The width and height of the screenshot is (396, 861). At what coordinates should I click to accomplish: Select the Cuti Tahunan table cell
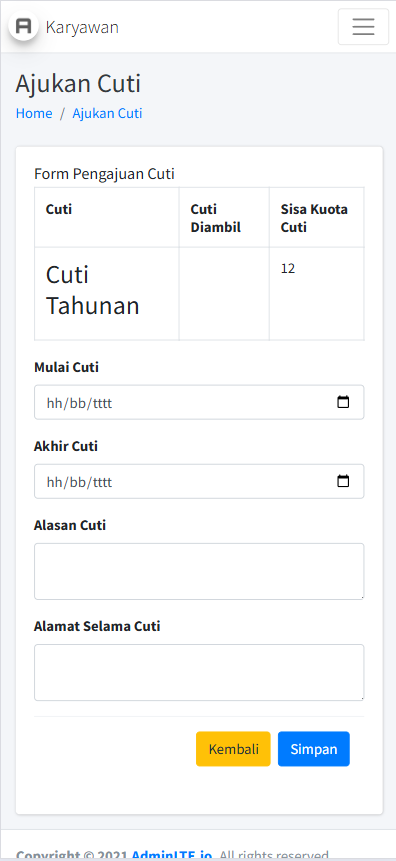coord(107,294)
